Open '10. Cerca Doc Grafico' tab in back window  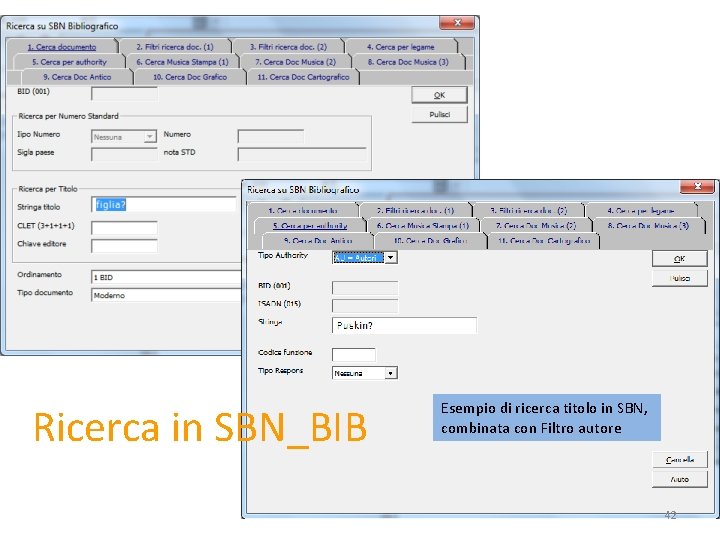190,77
